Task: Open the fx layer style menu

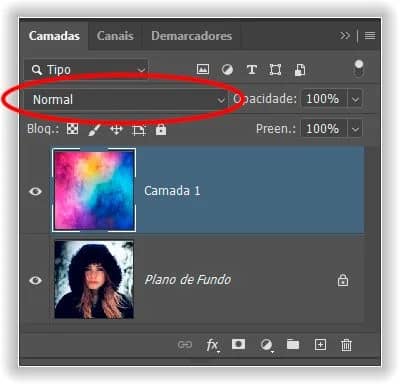Action: click(x=212, y=345)
